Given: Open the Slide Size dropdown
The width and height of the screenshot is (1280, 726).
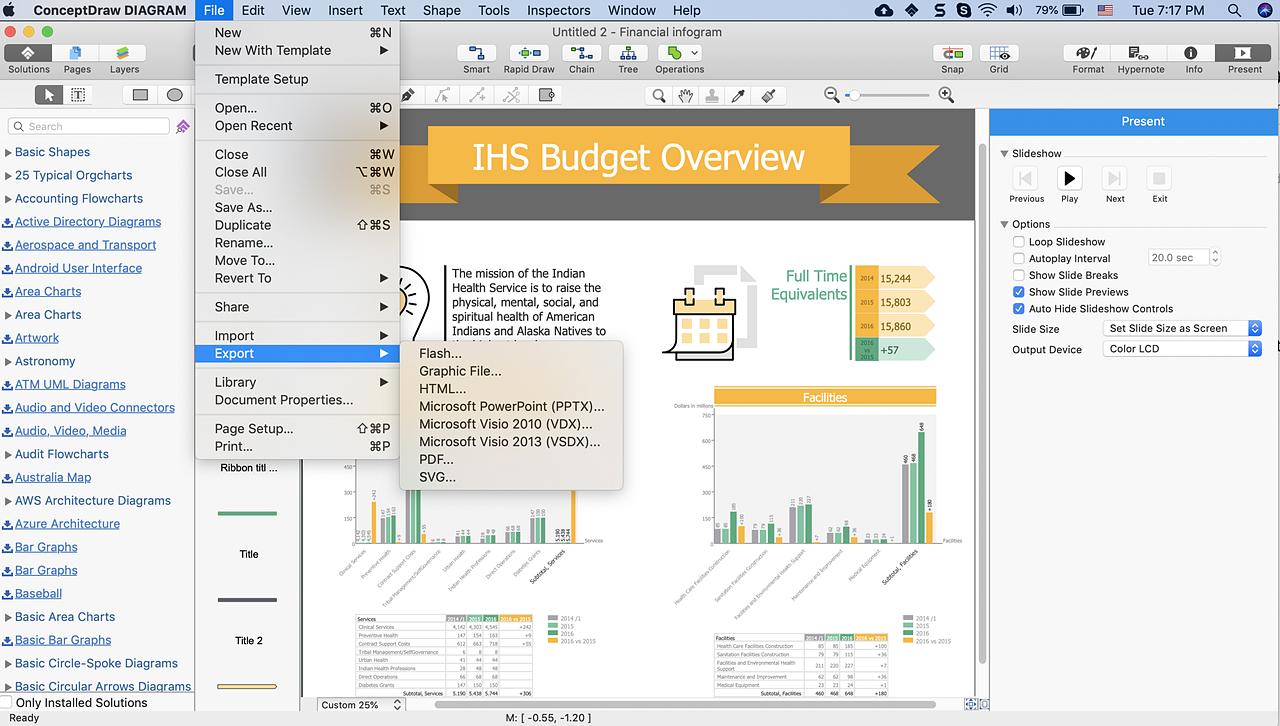Looking at the screenshot, I should (1183, 328).
